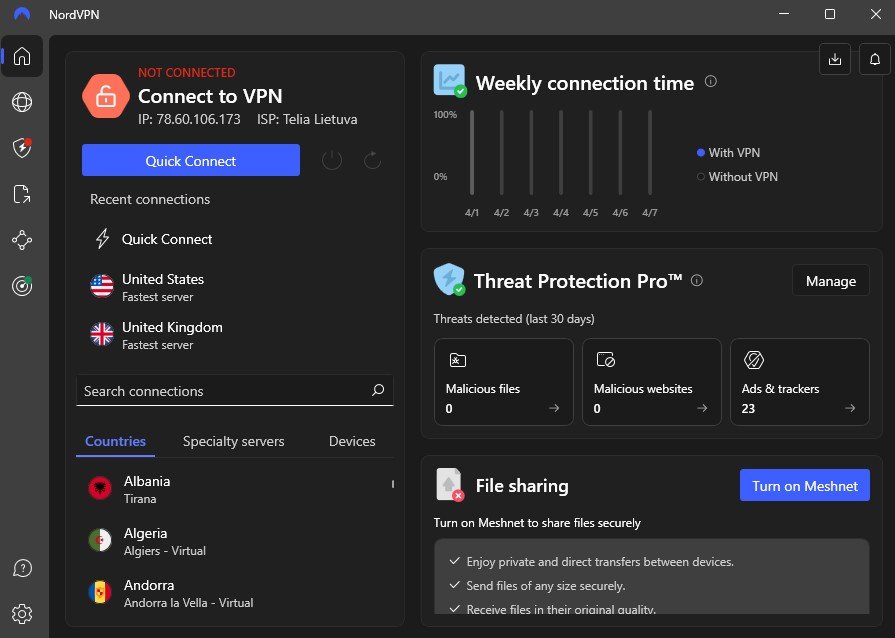The image size is (895, 638).
Task: Click the Threat Protection Pro shield icon
Action: click(x=449, y=279)
